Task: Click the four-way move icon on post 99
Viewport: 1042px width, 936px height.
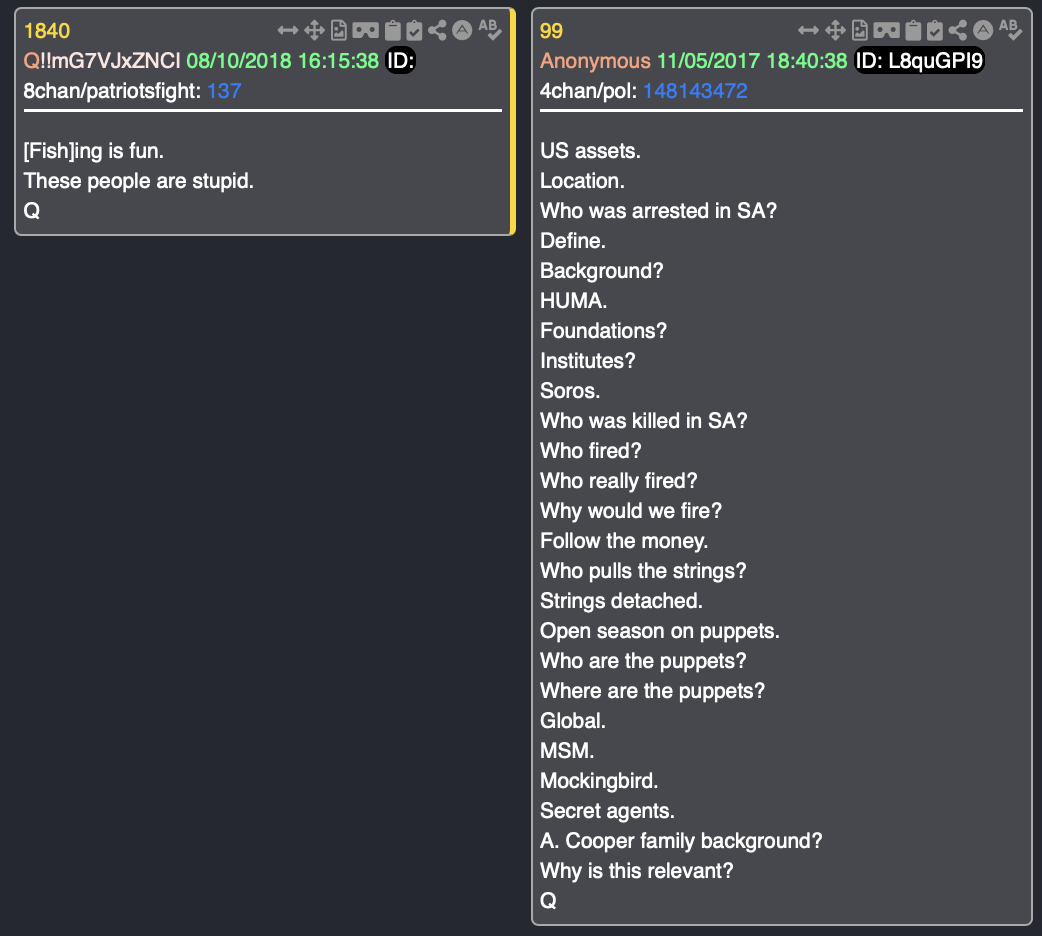Action: (x=836, y=31)
